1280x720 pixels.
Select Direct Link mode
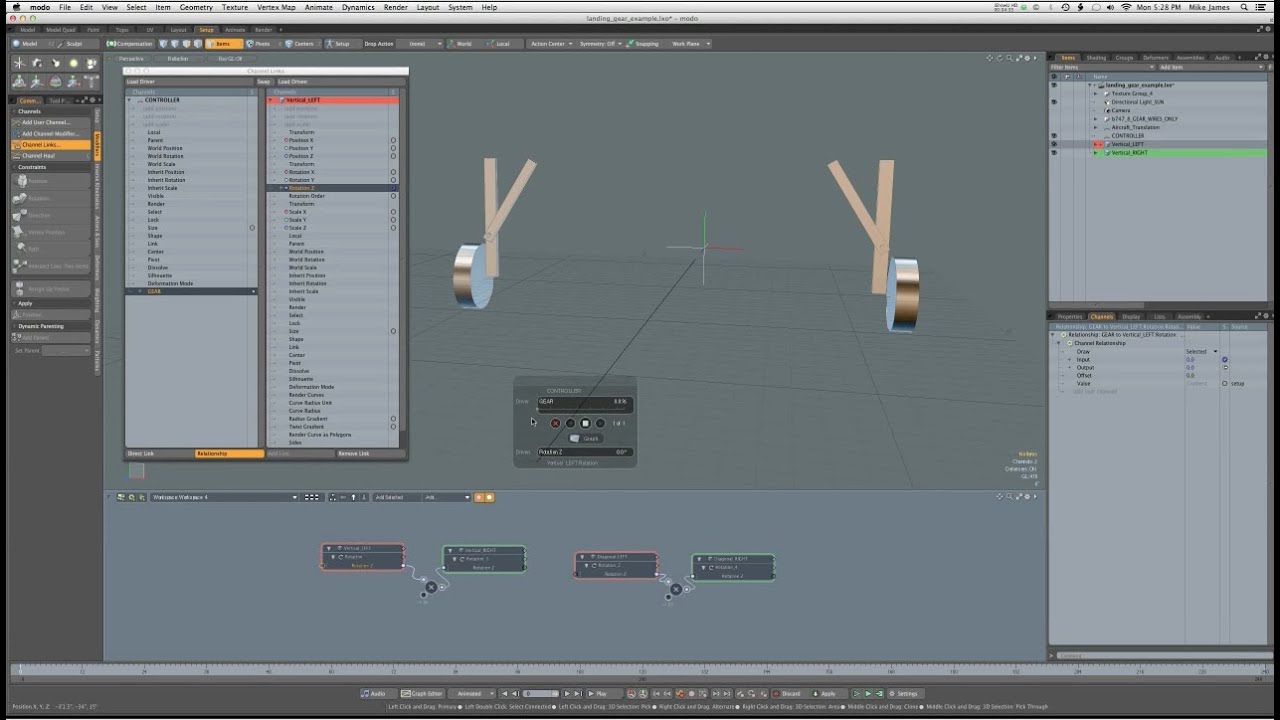click(159, 454)
